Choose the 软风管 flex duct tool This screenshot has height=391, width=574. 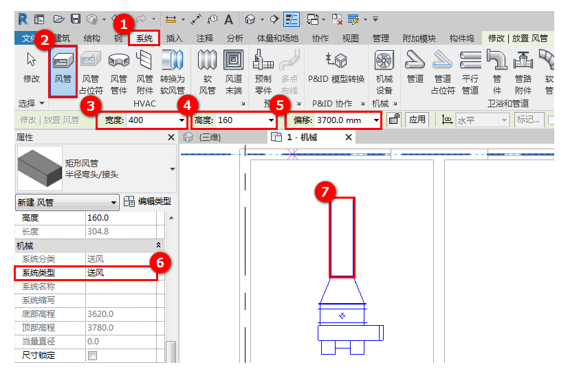[207, 71]
